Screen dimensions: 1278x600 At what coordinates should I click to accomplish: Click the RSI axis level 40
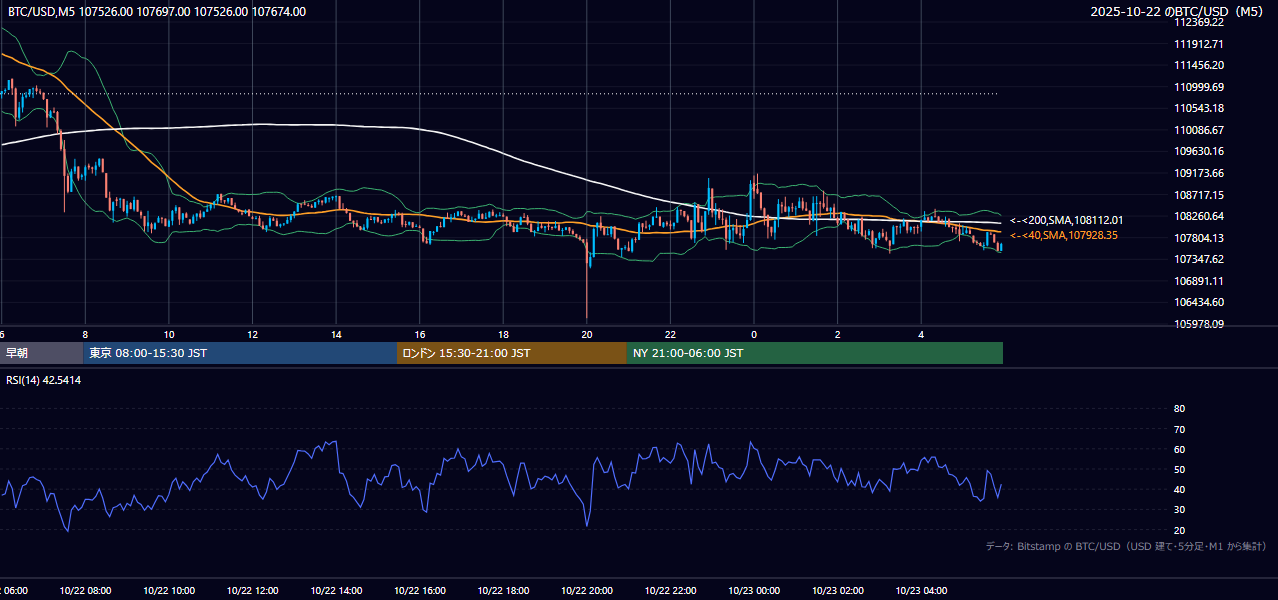pos(1179,490)
